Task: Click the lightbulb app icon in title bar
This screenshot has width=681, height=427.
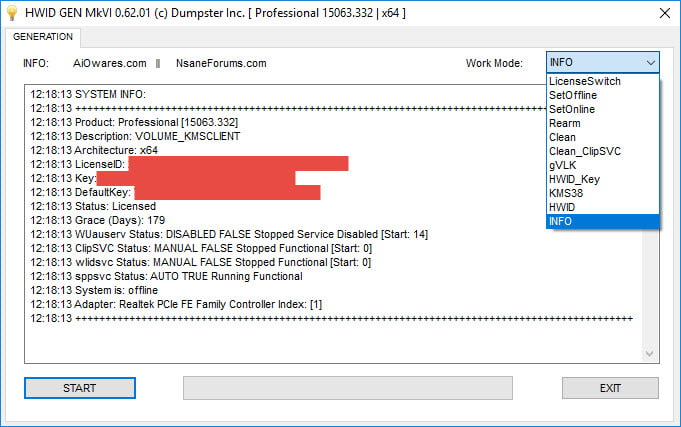Action: (x=12, y=13)
